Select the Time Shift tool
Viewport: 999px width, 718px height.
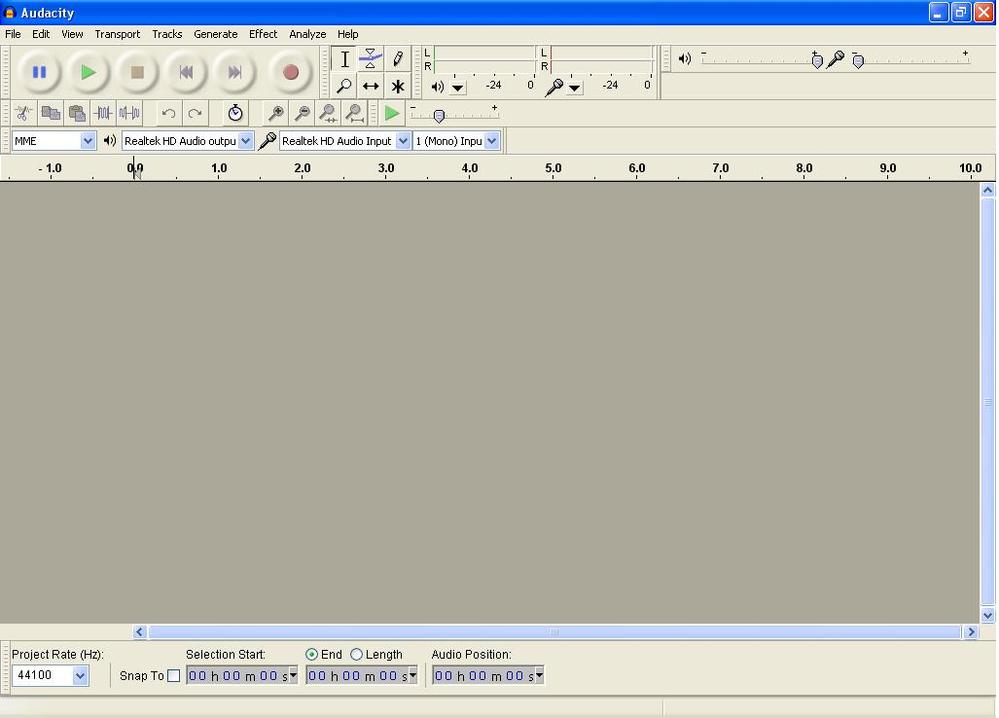[x=370, y=85]
